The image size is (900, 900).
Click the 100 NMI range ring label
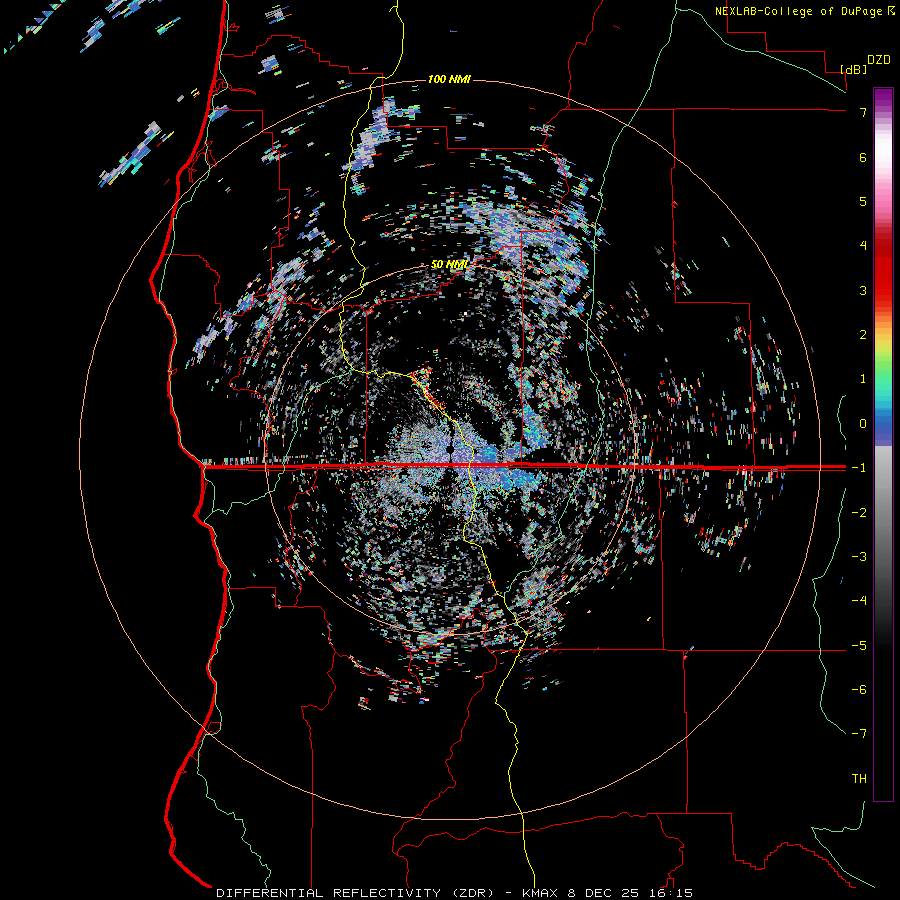coord(449,79)
